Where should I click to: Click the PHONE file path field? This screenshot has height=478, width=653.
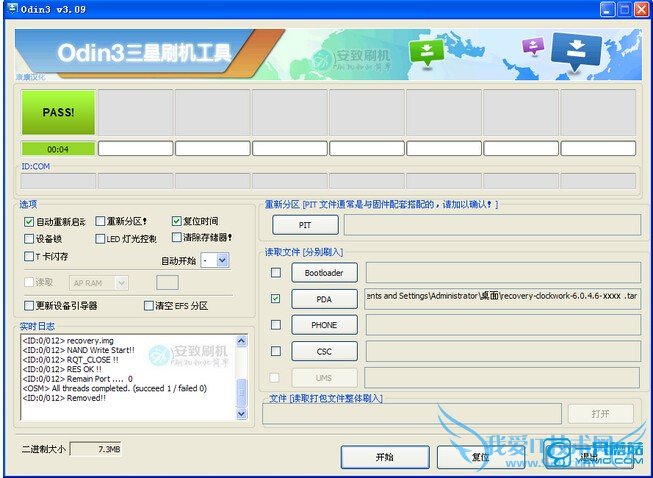click(x=503, y=325)
